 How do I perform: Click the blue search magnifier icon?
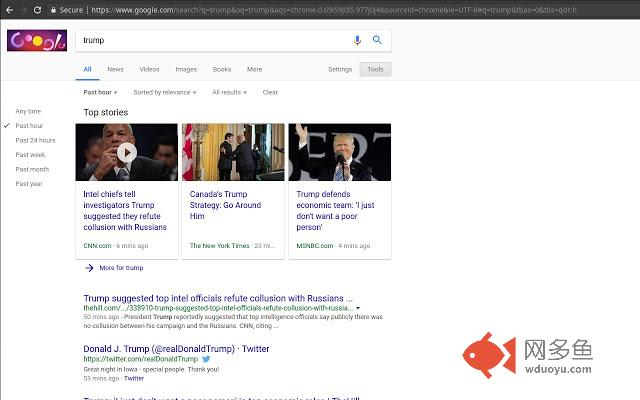point(377,40)
